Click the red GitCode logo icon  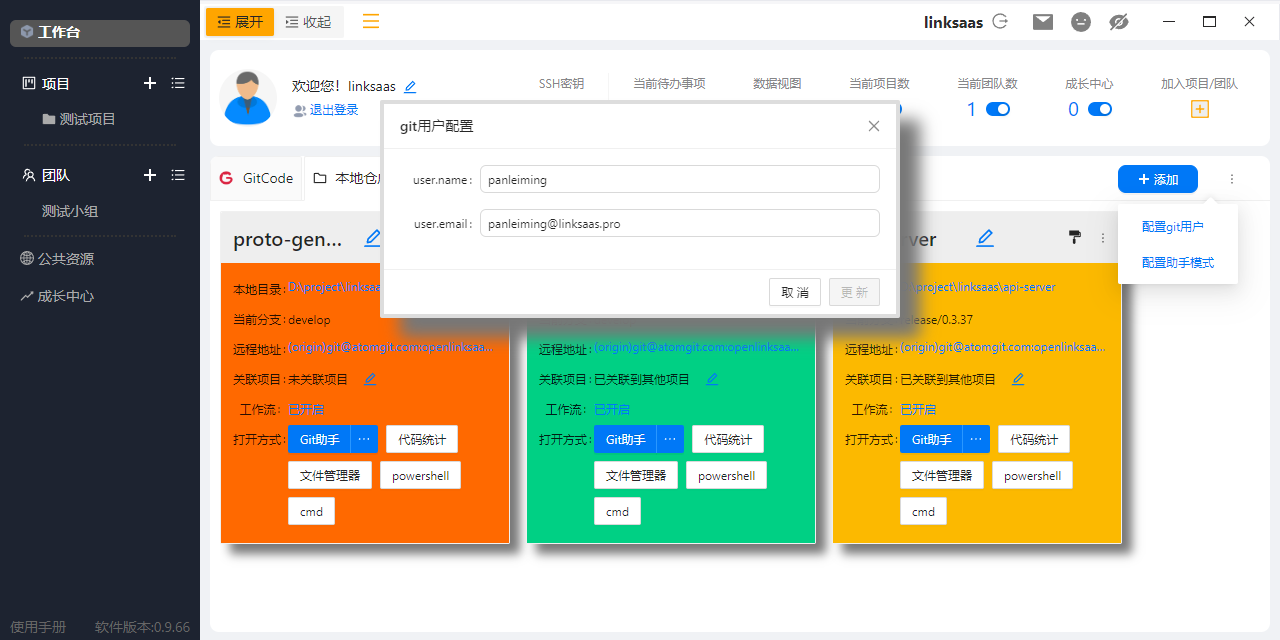click(226, 178)
